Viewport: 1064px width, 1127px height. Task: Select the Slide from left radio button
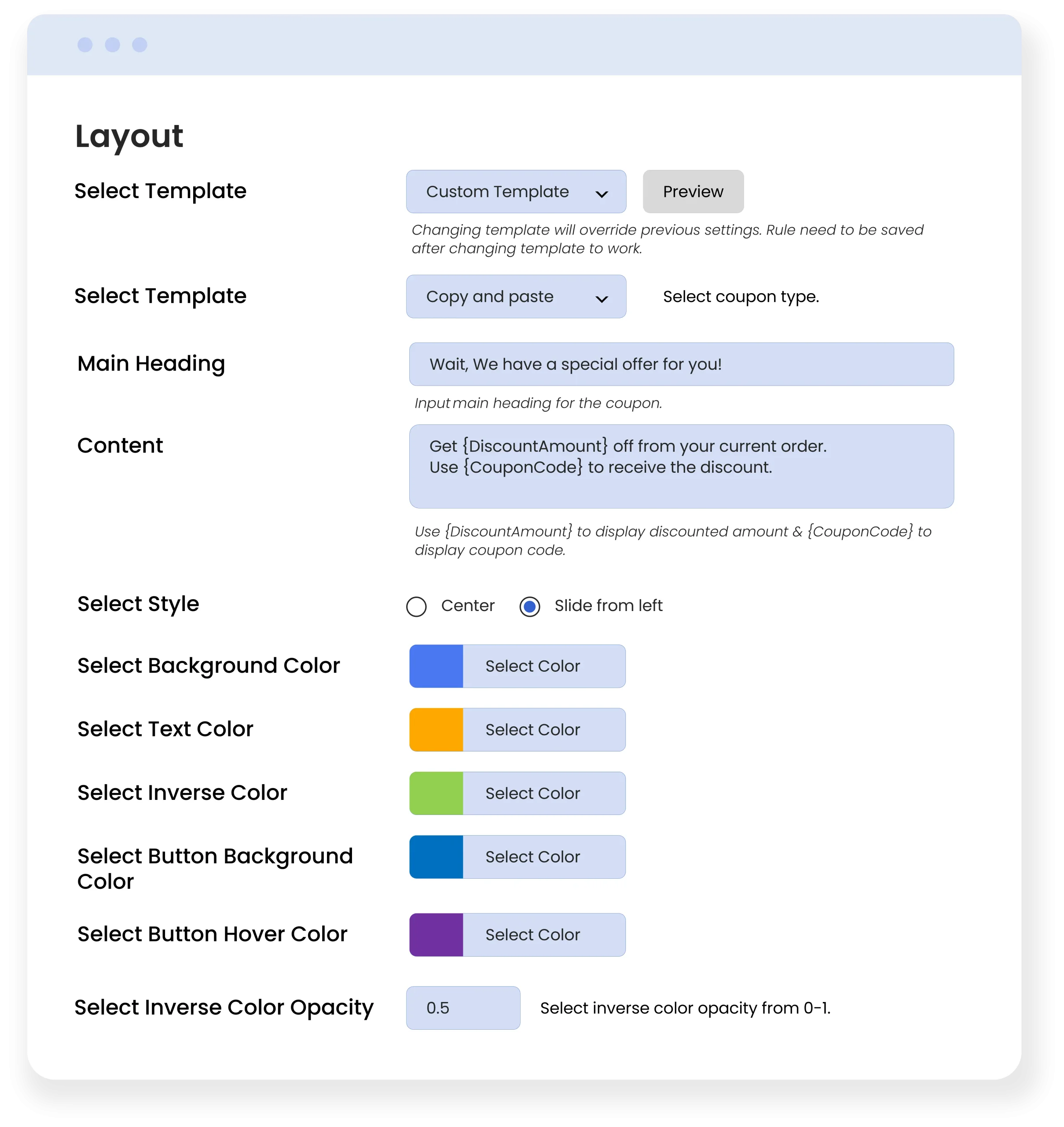click(530, 607)
